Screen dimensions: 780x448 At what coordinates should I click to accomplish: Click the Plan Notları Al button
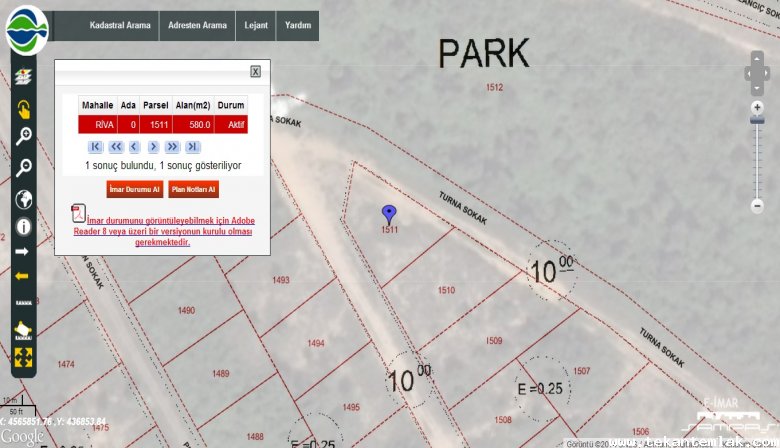coord(194,189)
